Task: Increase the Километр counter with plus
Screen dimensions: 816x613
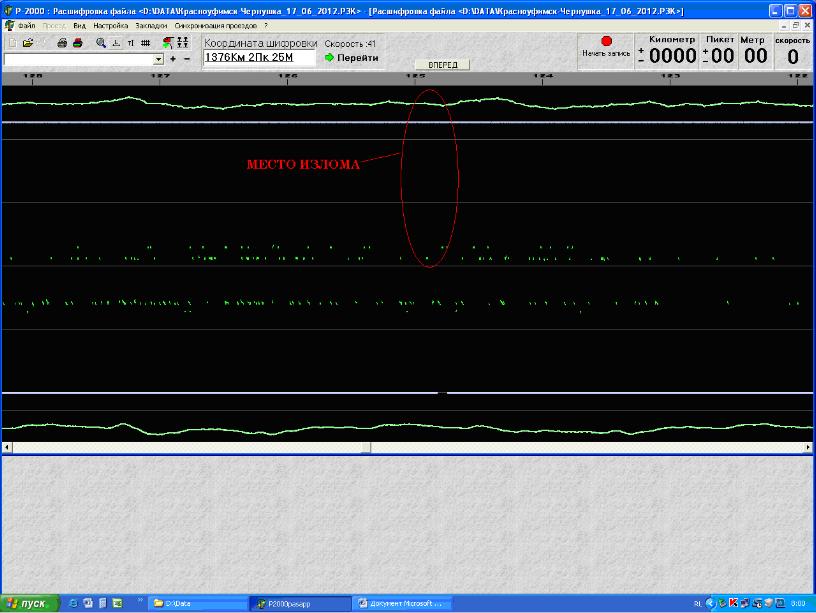Action: (641, 50)
